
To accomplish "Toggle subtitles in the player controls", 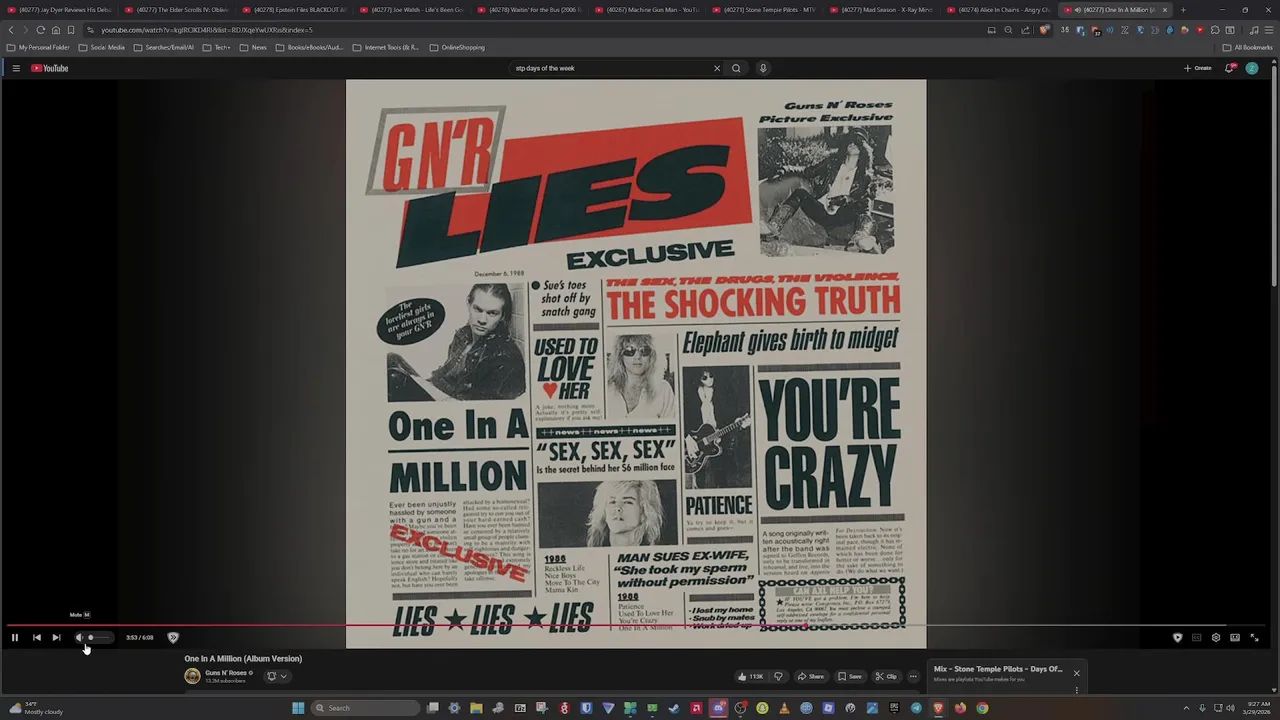I will pyautogui.click(x=1196, y=637).
